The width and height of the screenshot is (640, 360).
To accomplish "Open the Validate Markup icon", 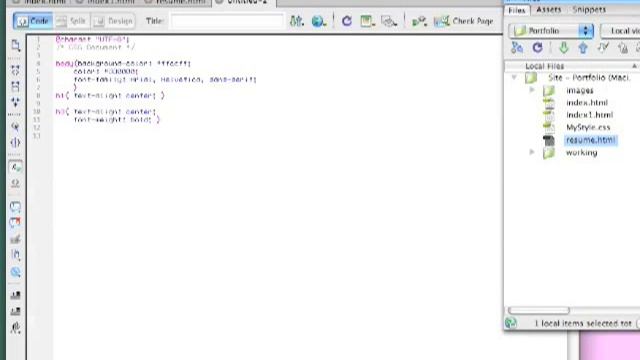I will coord(419,21).
